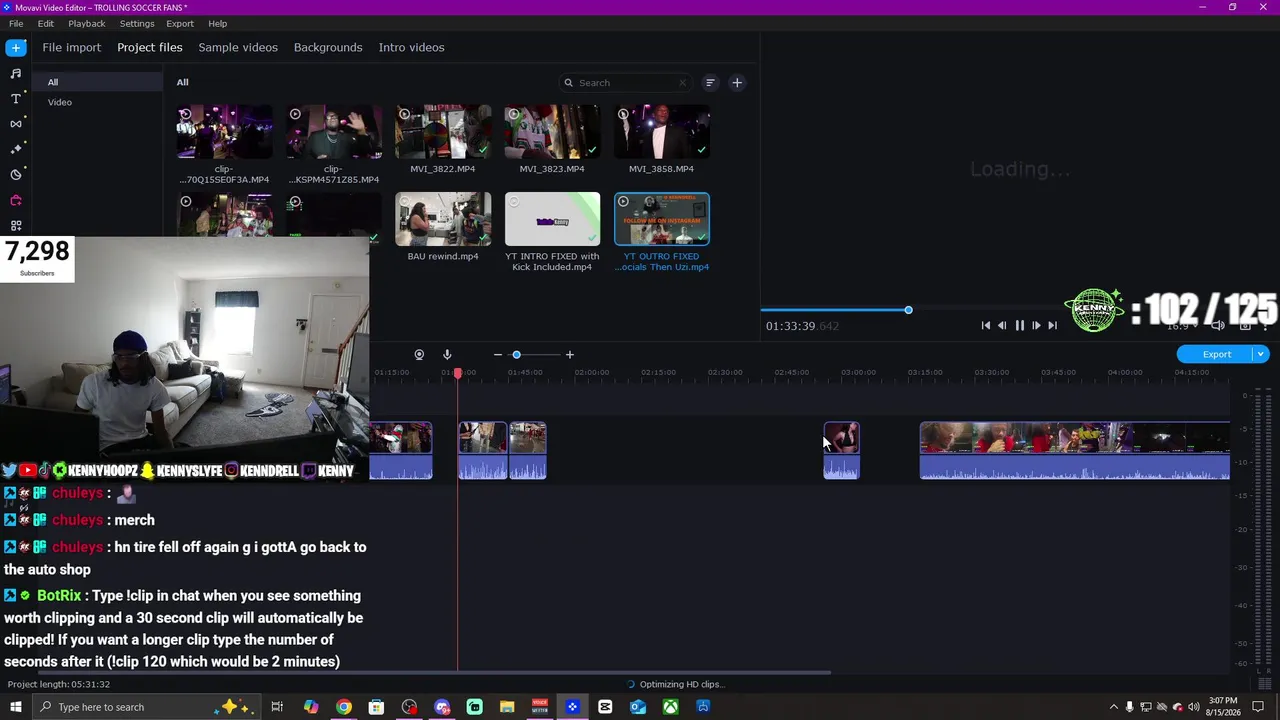Click the timeline marker pin icon

pyautogui.click(x=419, y=355)
